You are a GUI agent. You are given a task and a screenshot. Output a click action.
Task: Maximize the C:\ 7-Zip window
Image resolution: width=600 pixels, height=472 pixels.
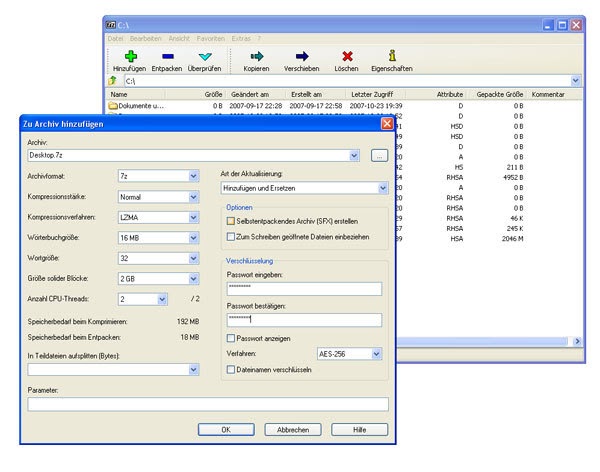click(562, 25)
